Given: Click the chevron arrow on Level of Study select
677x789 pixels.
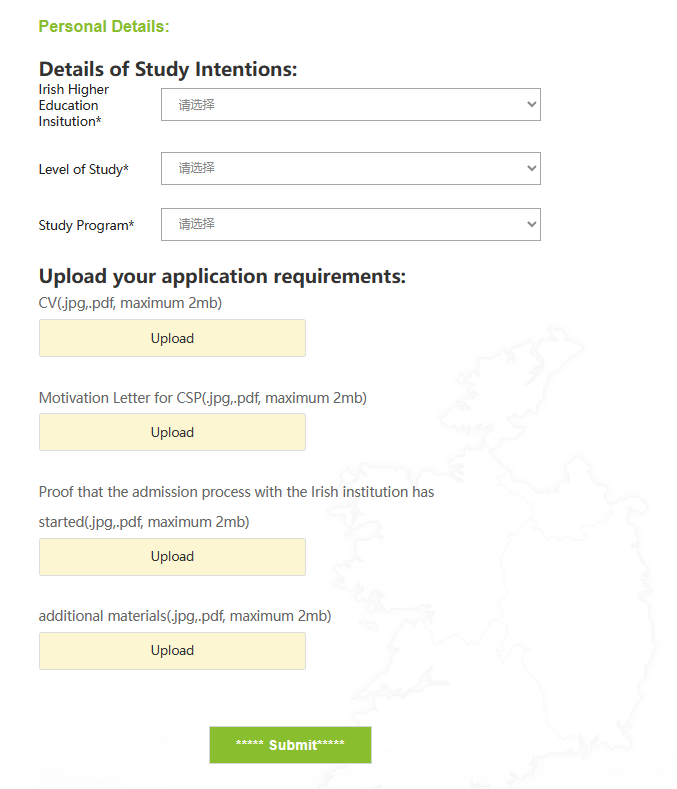Looking at the screenshot, I should tap(531, 168).
